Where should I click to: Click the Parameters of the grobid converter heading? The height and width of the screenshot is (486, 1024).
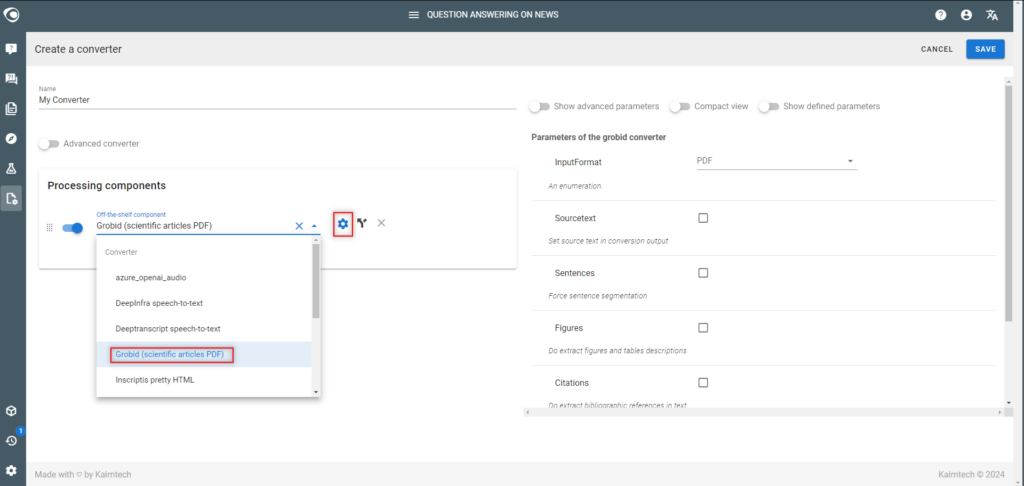pyautogui.click(x=599, y=137)
